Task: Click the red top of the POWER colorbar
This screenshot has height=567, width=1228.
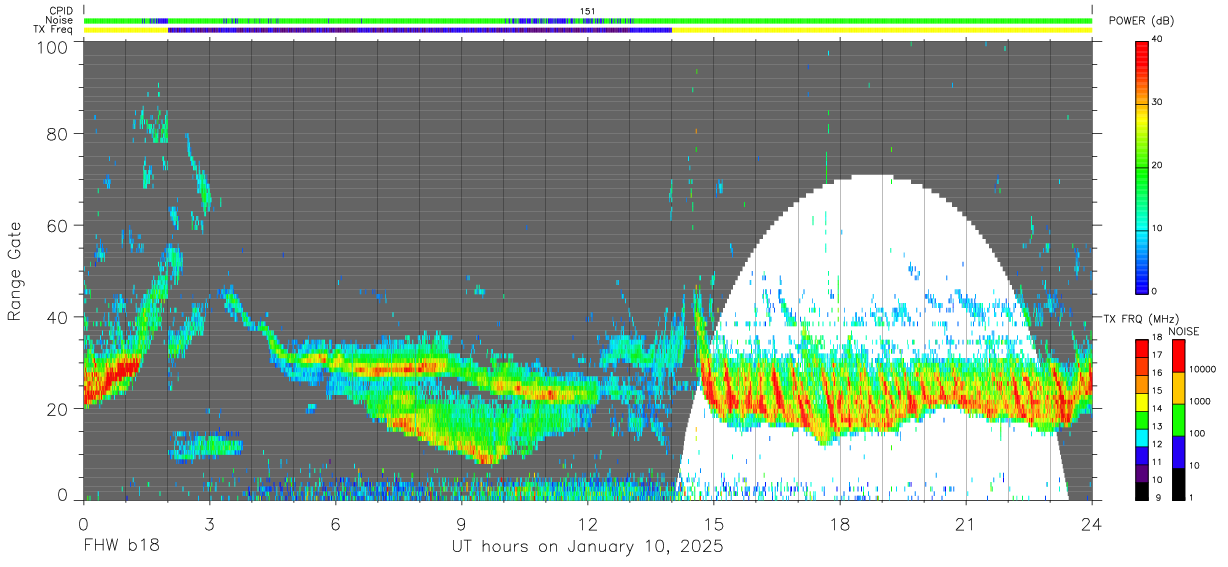Action: pyautogui.click(x=1142, y=55)
